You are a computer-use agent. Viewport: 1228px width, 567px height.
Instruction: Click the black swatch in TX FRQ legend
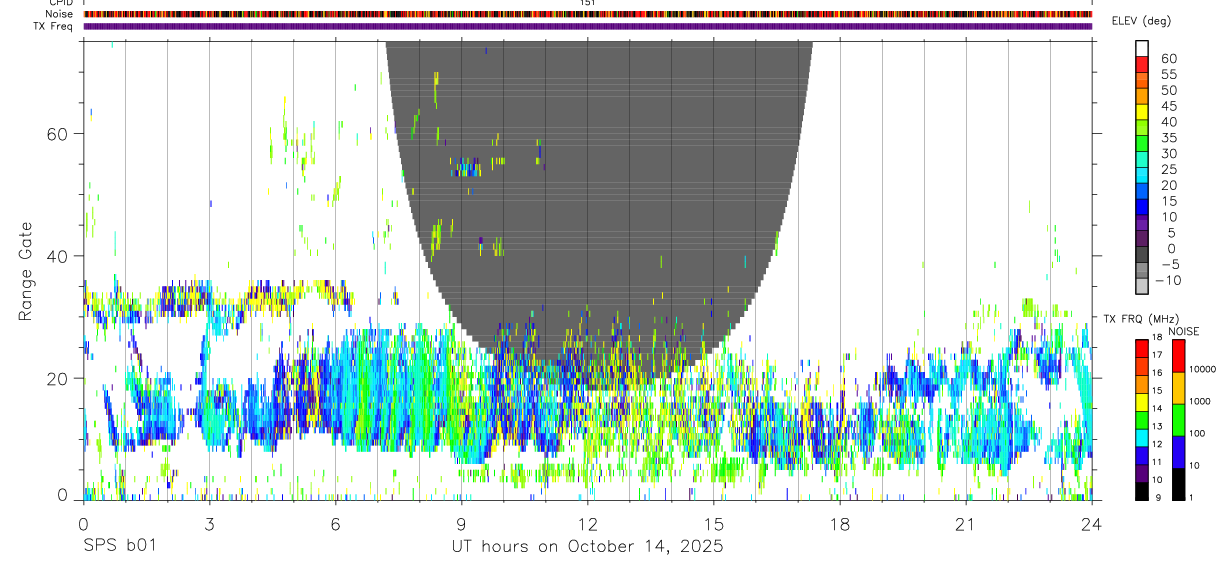[x=1141, y=491]
